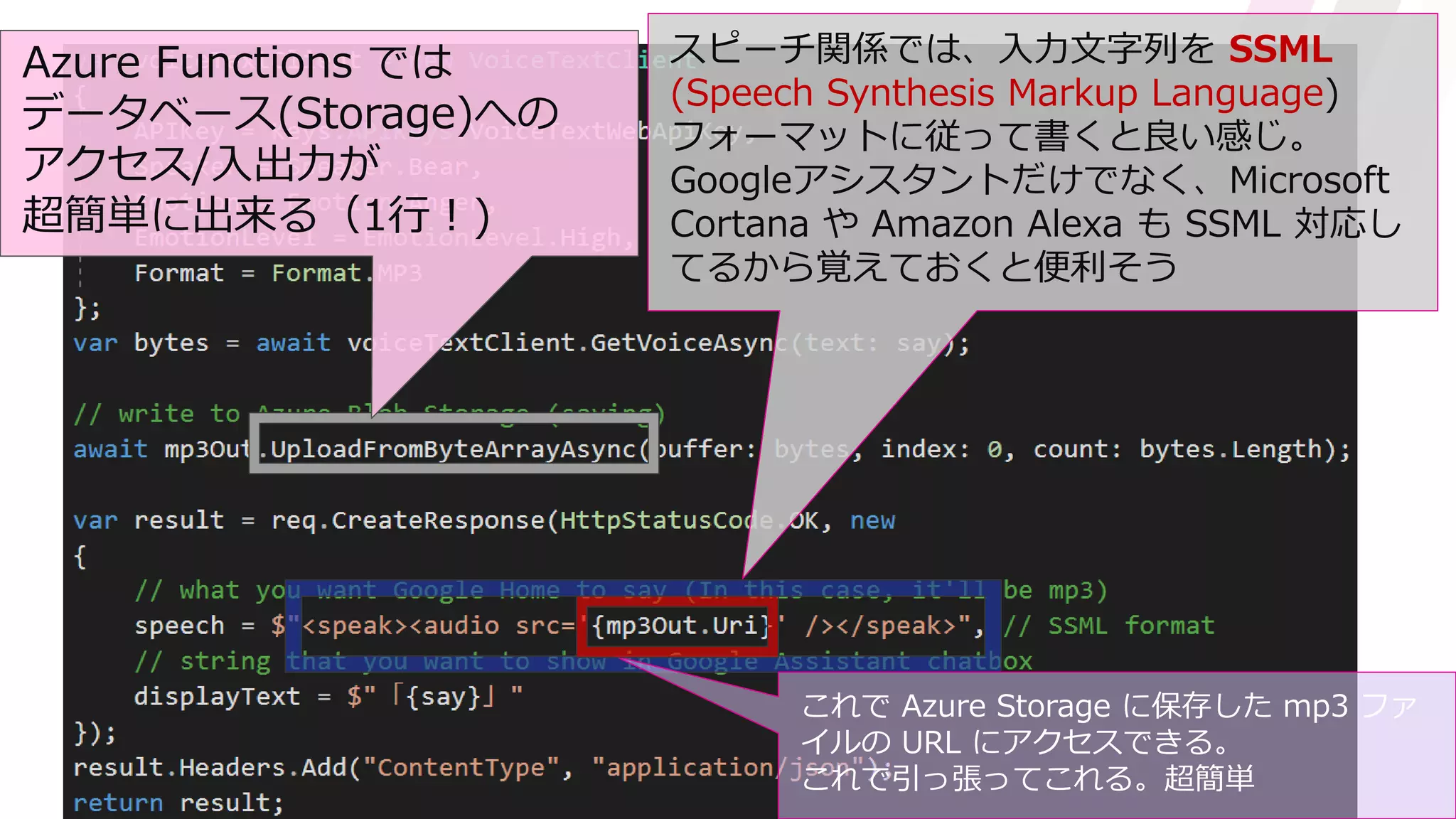This screenshot has height=819, width=1456.
Task: Select 'GetVoiceAsync' method call in code
Action: (x=690, y=343)
